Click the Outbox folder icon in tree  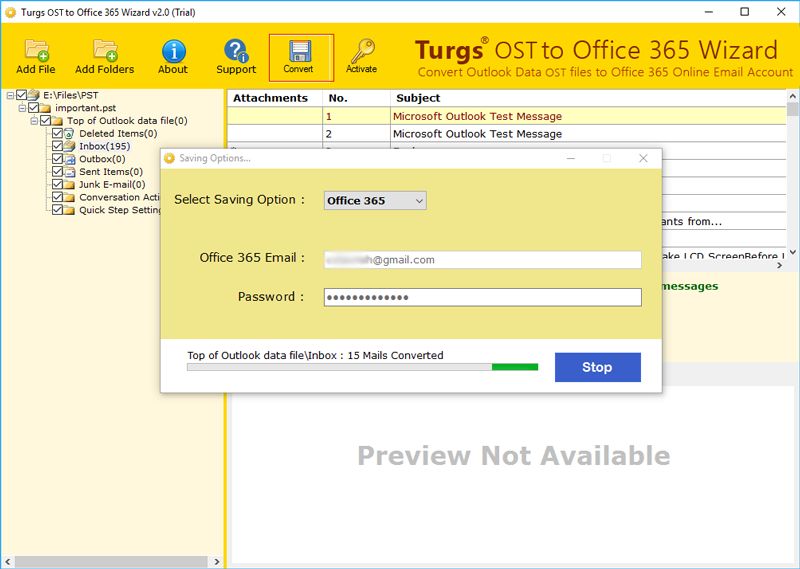69,159
